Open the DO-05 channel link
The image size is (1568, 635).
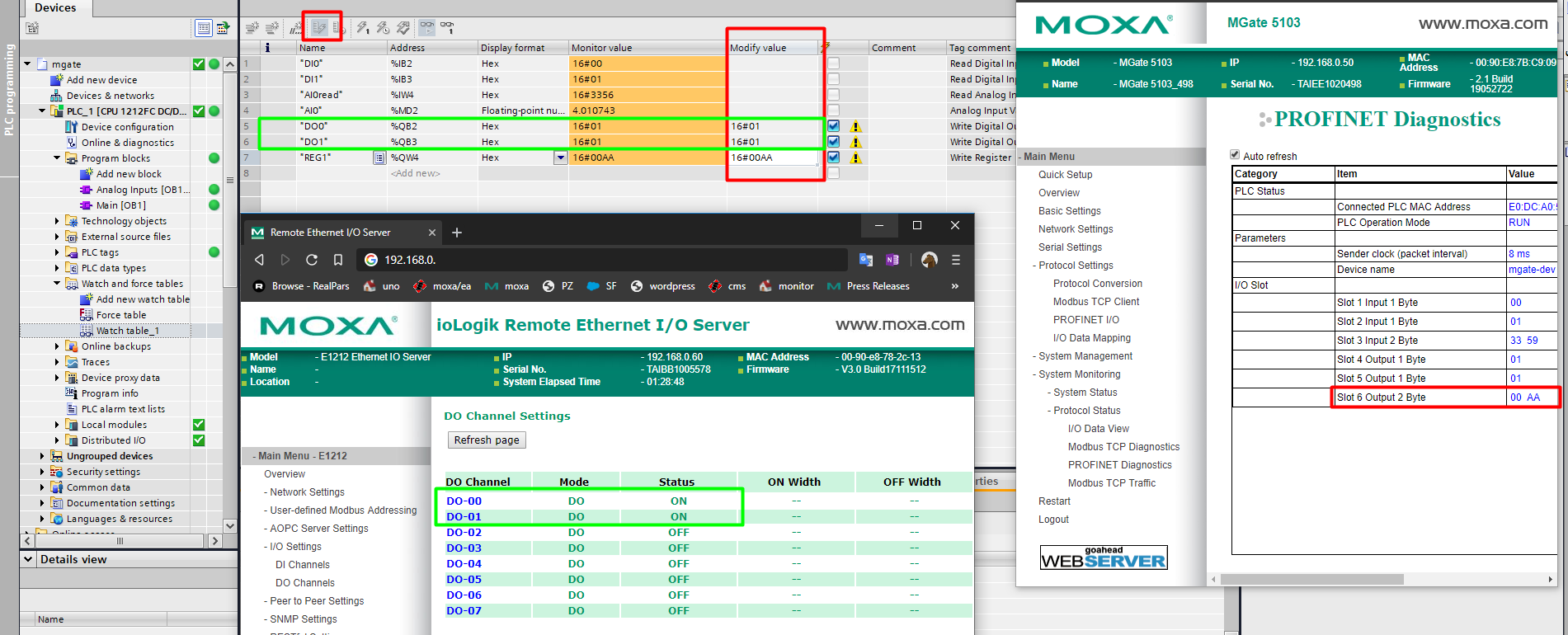coord(464,579)
